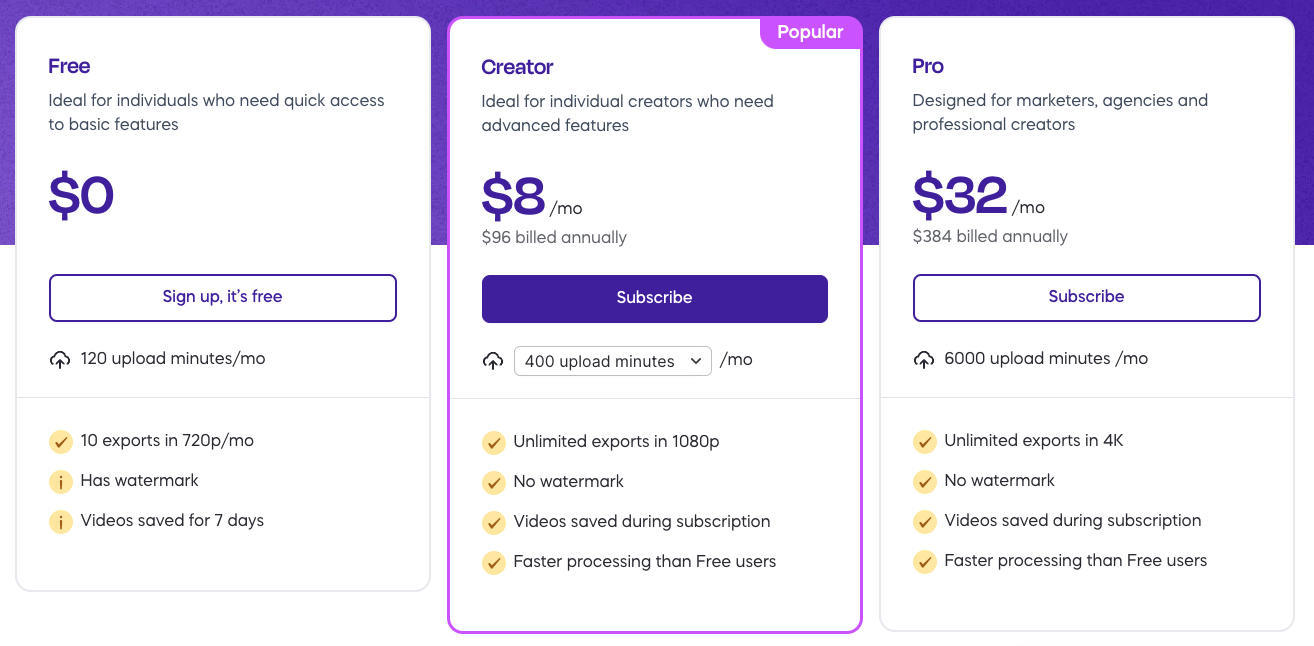
Task: Click checkmark beside Creator's Videos saved during subscription
Action: [x=493, y=523]
